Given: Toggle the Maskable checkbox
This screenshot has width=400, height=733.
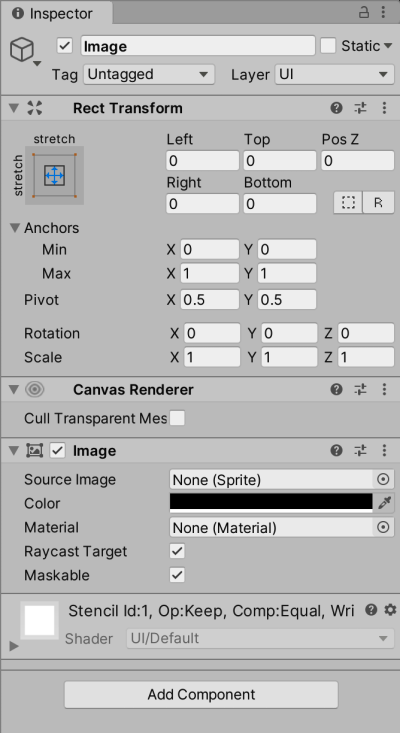Looking at the screenshot, I should [x=177, y=575].
